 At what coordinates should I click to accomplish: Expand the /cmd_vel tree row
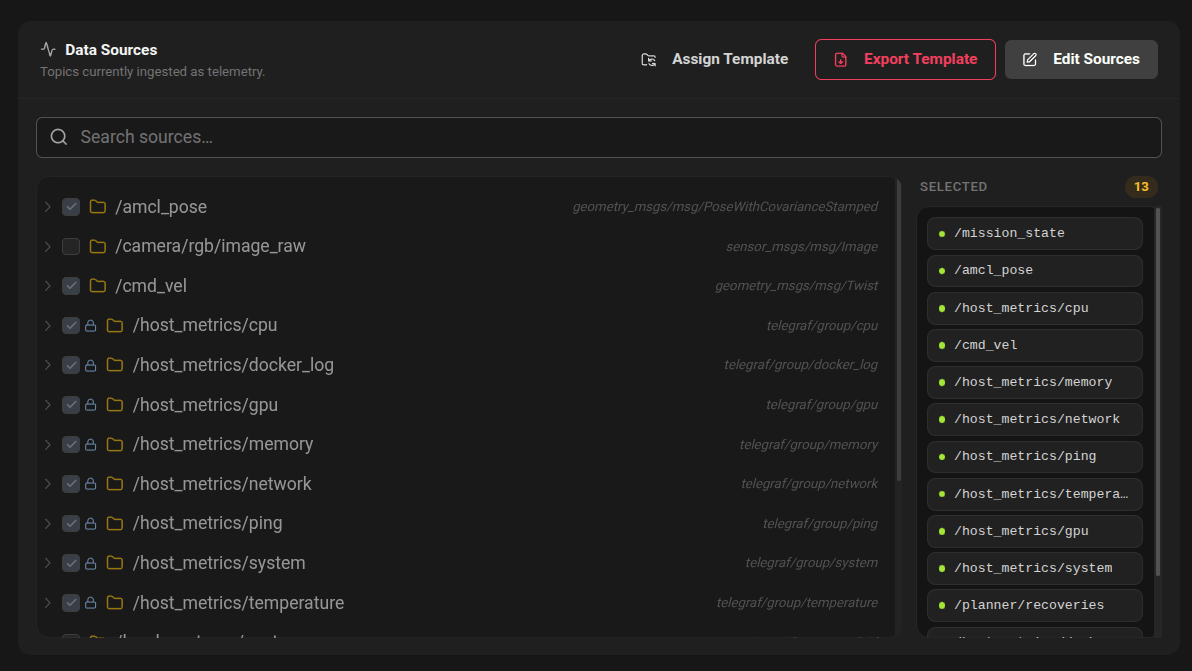(x=48, y=286)
